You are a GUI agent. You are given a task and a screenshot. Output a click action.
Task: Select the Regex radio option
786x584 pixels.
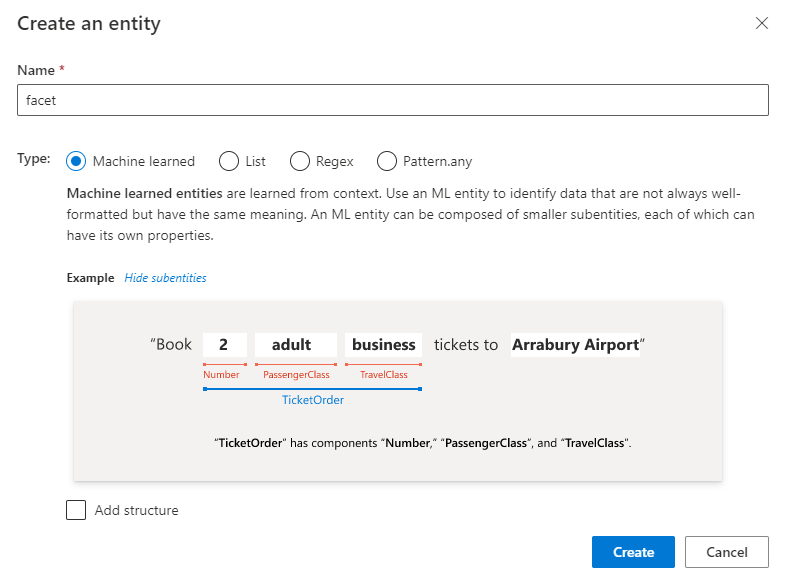point(299,161)
